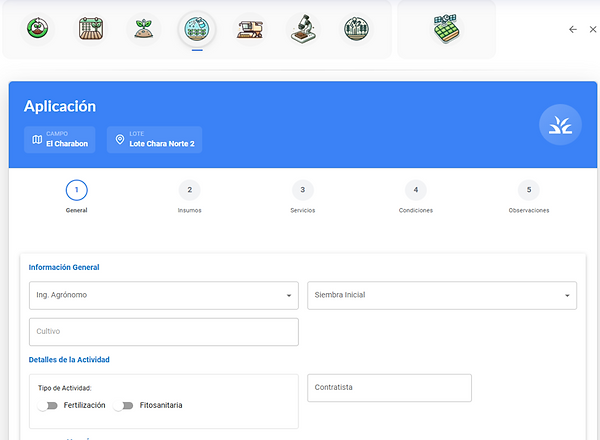Open the satellite field map icon
600x440 pixels.
pos(446,29)
